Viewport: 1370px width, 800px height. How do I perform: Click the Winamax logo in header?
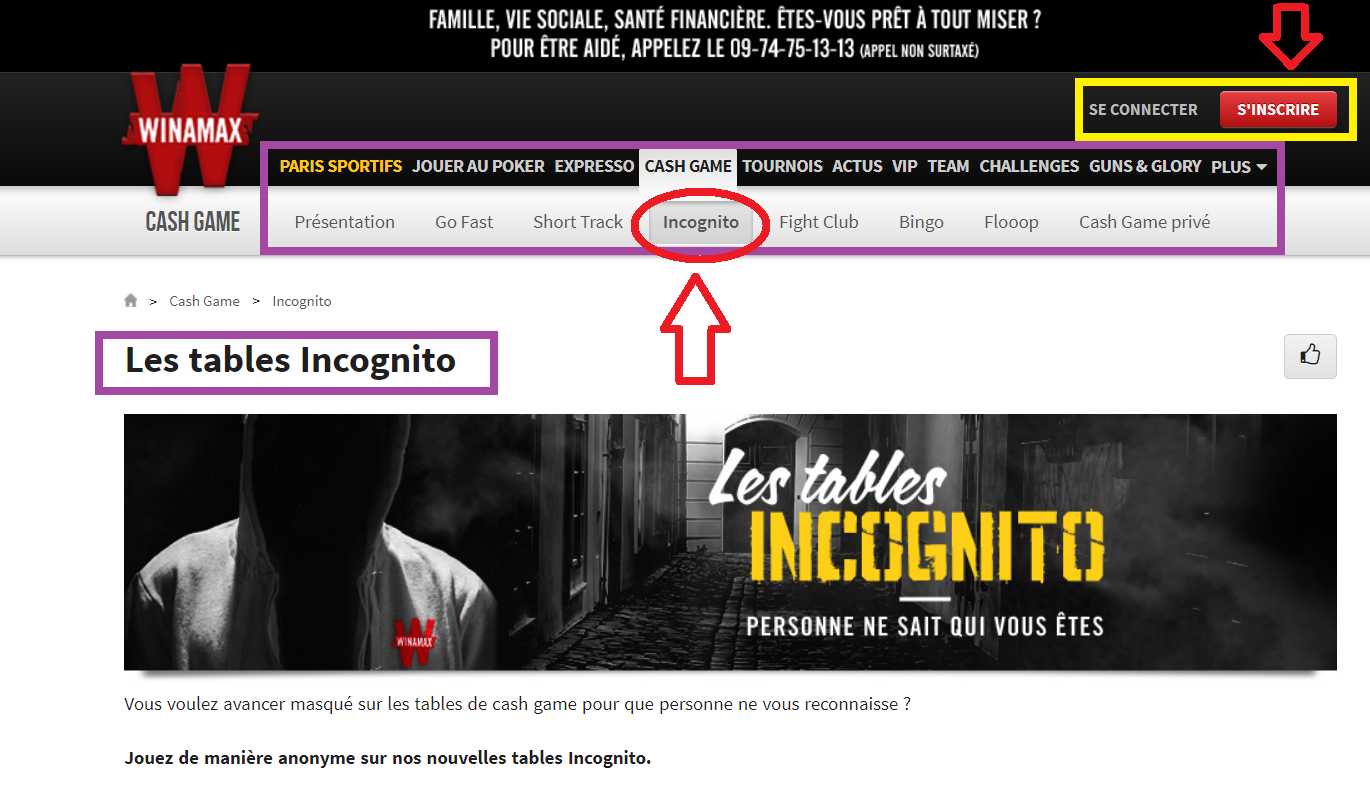190,130
